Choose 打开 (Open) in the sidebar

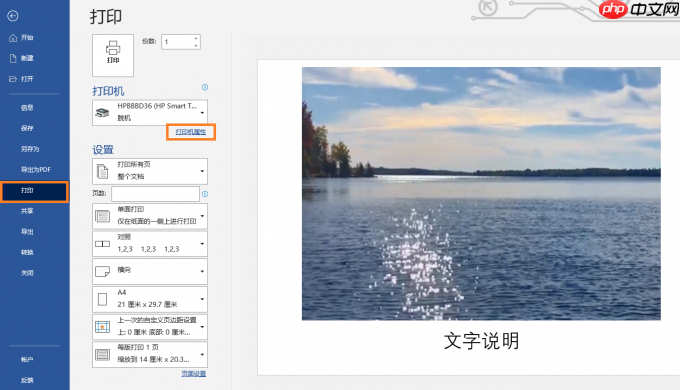(21, 79)
